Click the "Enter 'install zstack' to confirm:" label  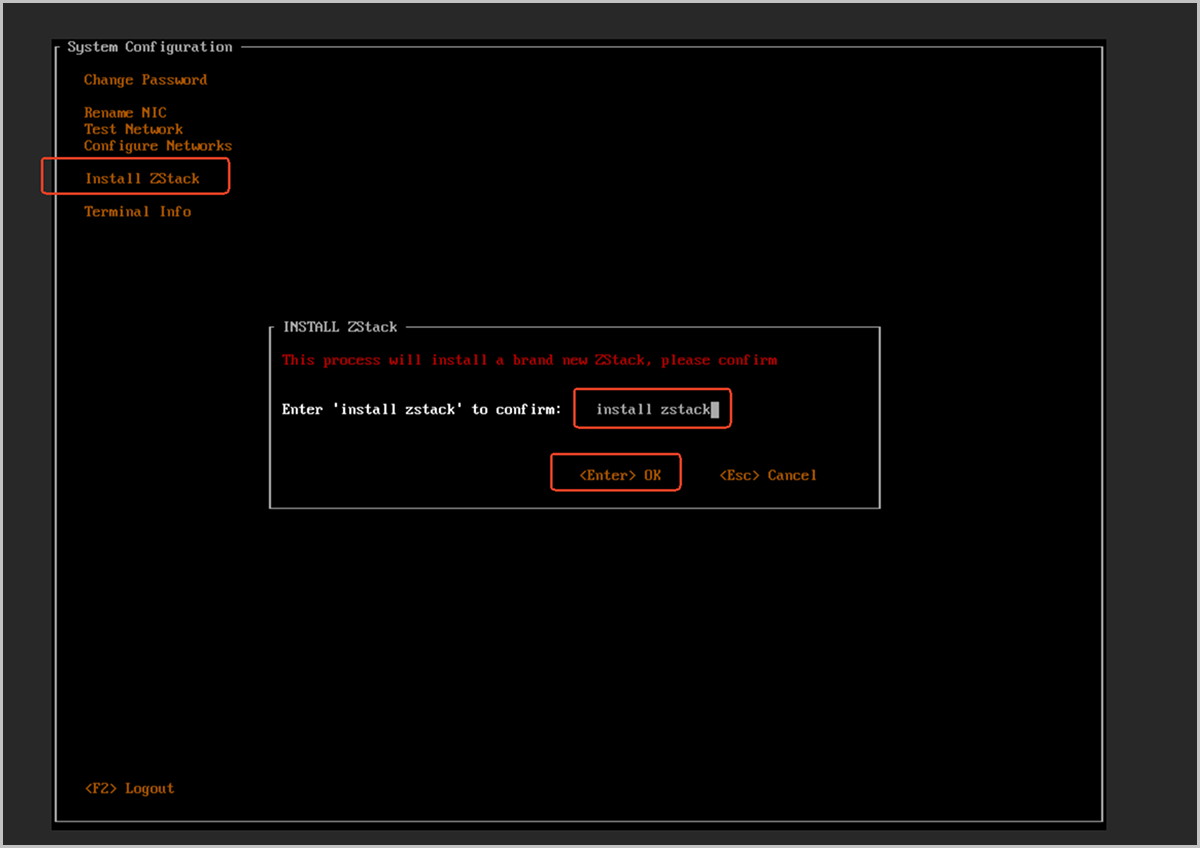point(422,409)
